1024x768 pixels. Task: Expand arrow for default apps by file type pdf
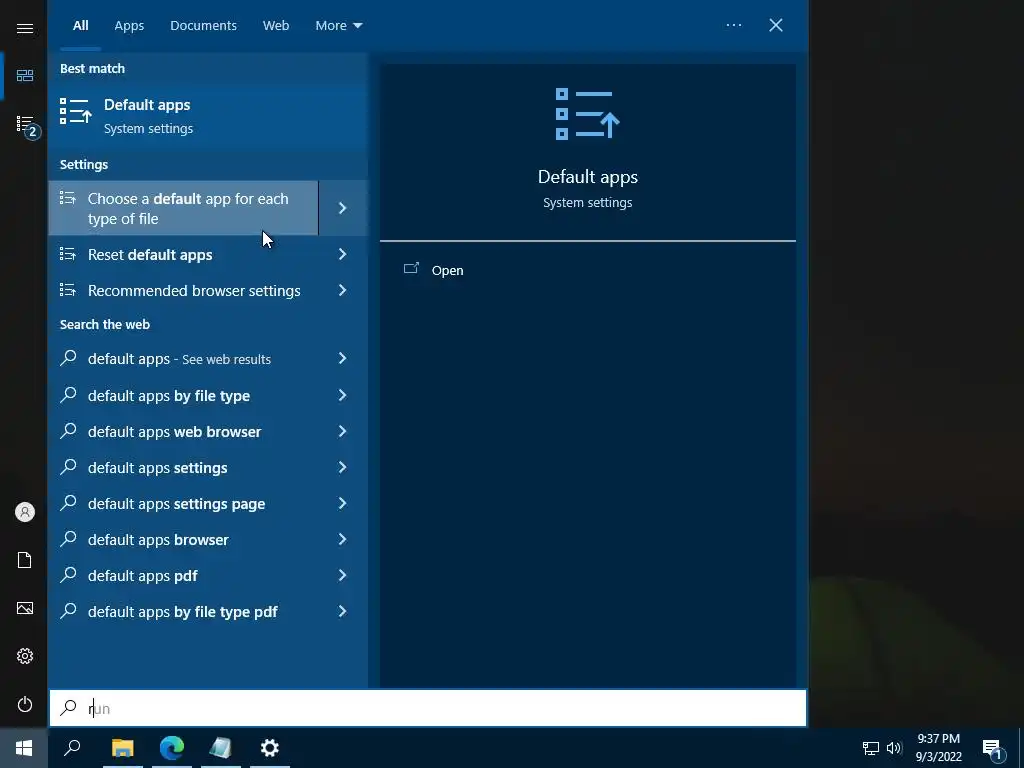tap(343, 611)
